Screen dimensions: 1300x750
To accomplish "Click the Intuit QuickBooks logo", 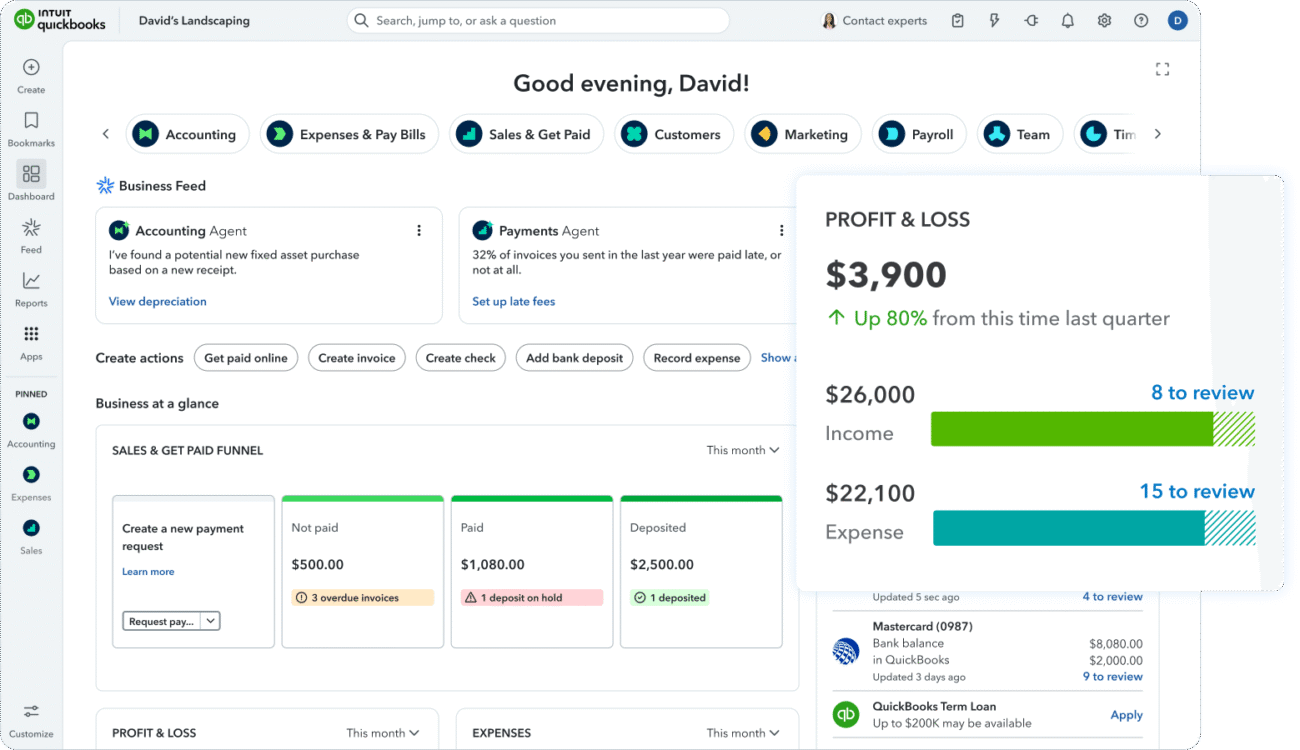I will point(60,20).
